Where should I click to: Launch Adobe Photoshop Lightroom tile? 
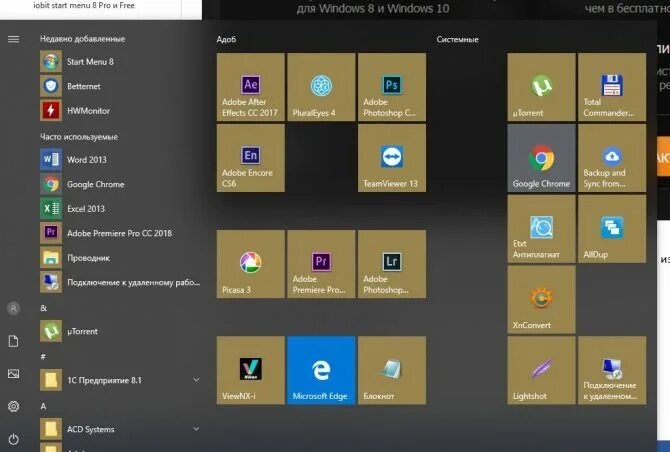(x=392, y=264)
